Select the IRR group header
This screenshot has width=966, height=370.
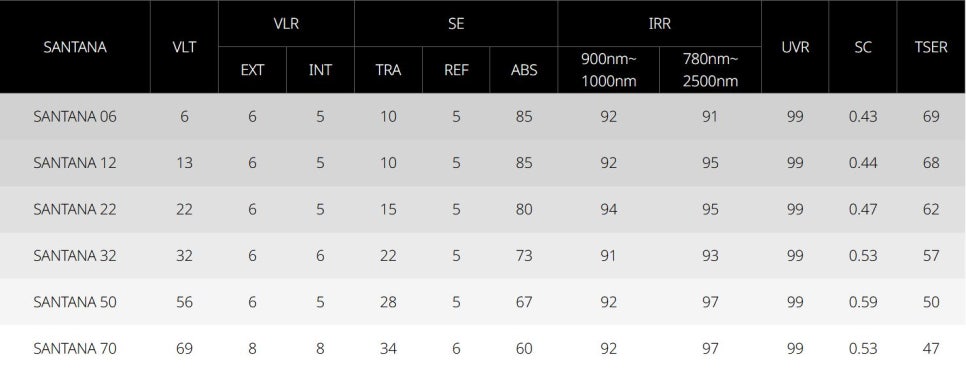(x=659, y=23)
